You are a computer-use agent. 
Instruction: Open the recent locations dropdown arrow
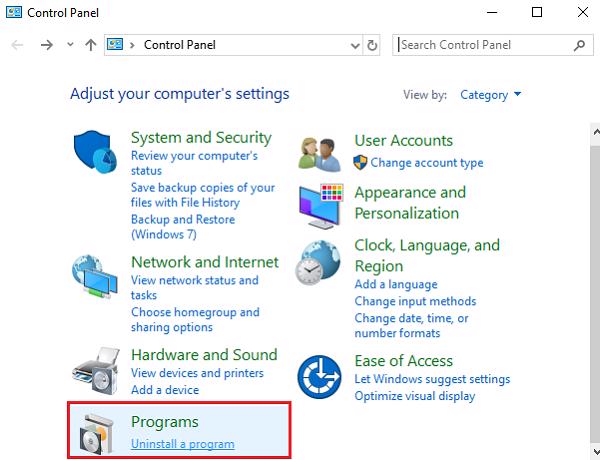[x=69, y=45]
